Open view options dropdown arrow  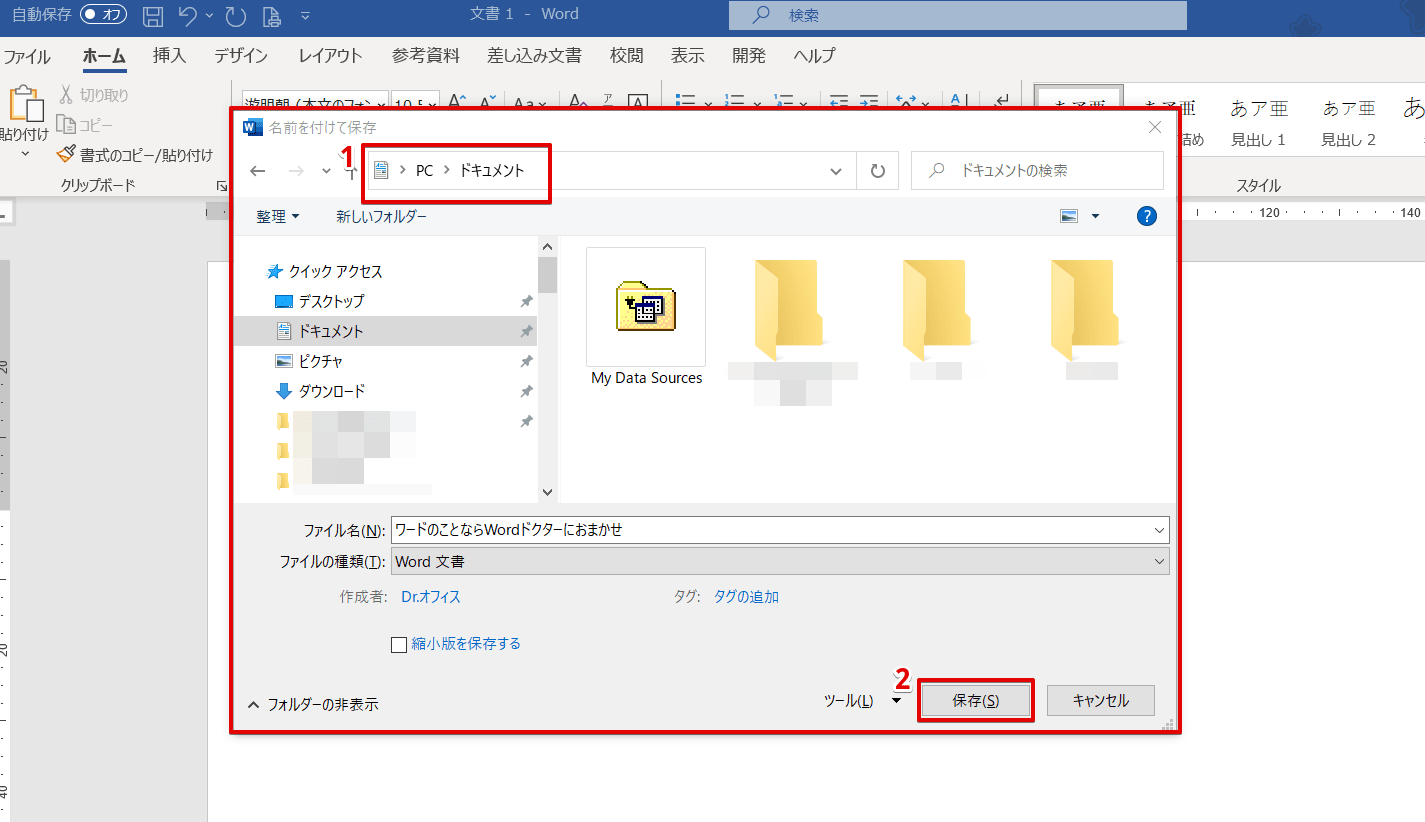[1095, 216]
